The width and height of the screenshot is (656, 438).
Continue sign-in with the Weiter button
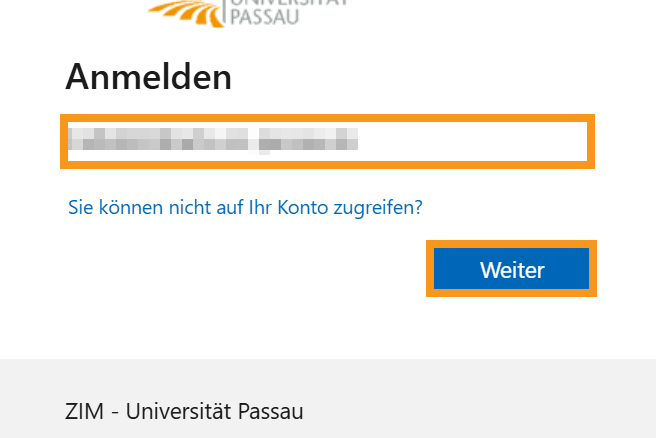tap(512, 269)
